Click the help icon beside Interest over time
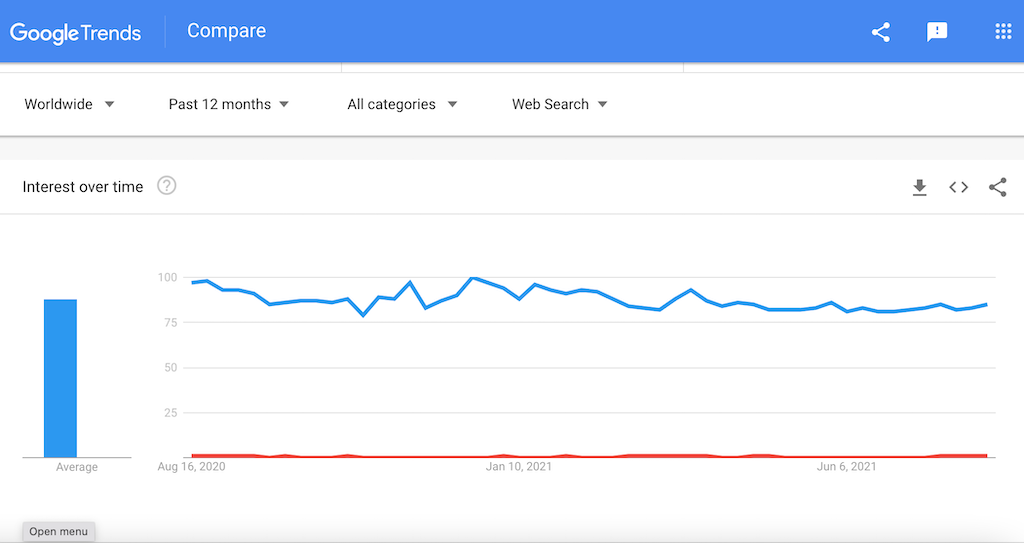This screenshot has width=1024, height=543. (167, 186)
